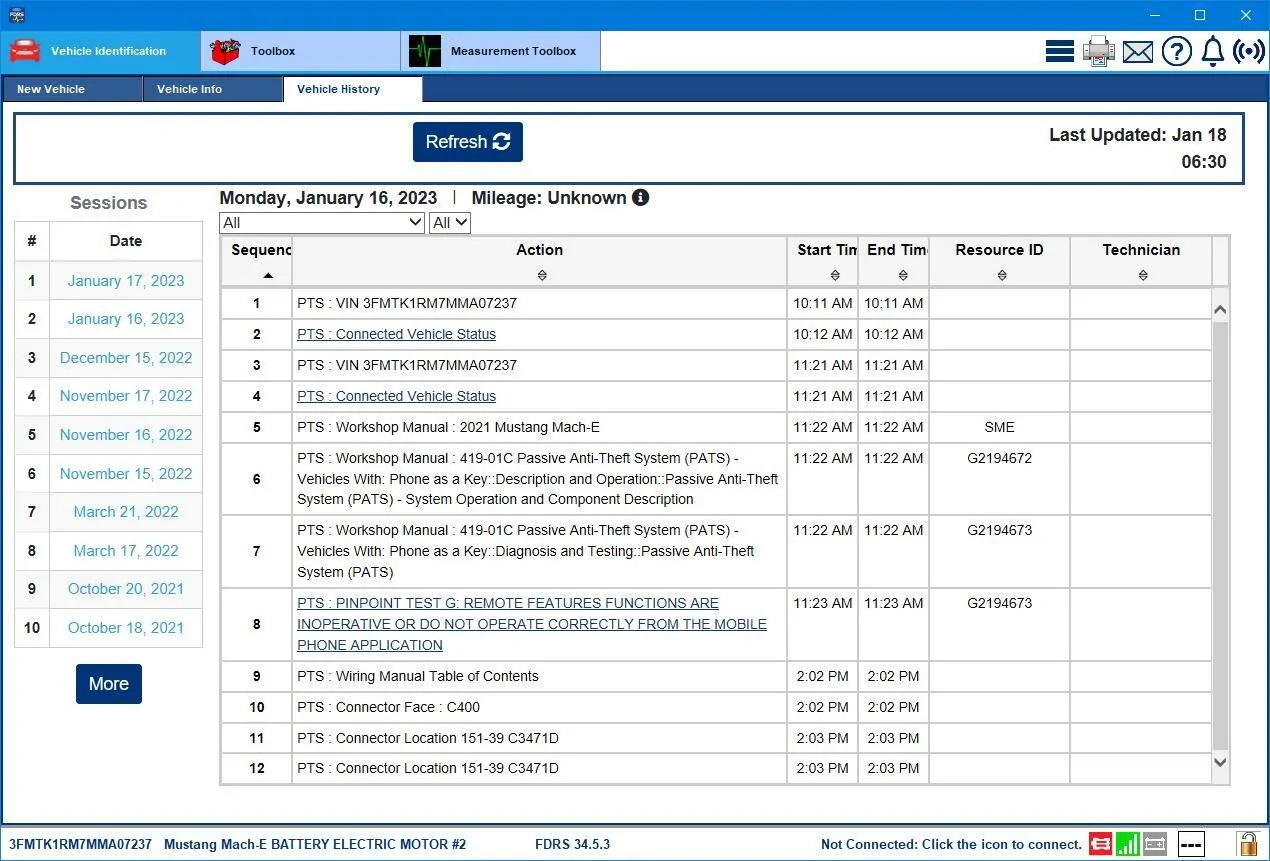Sort by Sequence column arrow
The height and width of the screenshot is (861, 1270).
pyautogui.click(x=268, y=275)
